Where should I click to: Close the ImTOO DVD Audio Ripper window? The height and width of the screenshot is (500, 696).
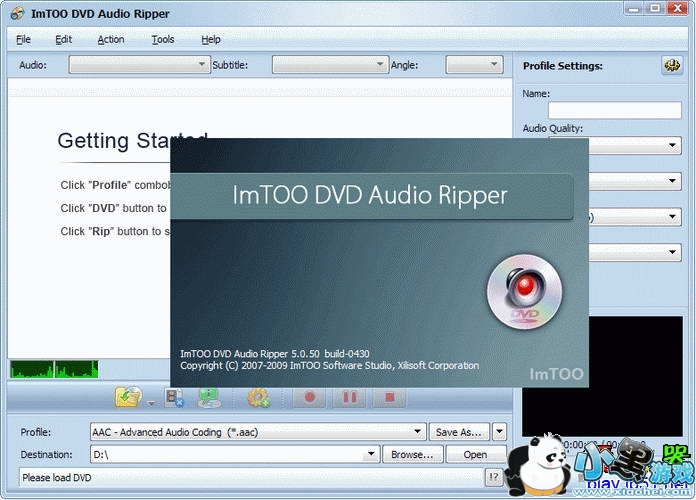pos(677,8)
